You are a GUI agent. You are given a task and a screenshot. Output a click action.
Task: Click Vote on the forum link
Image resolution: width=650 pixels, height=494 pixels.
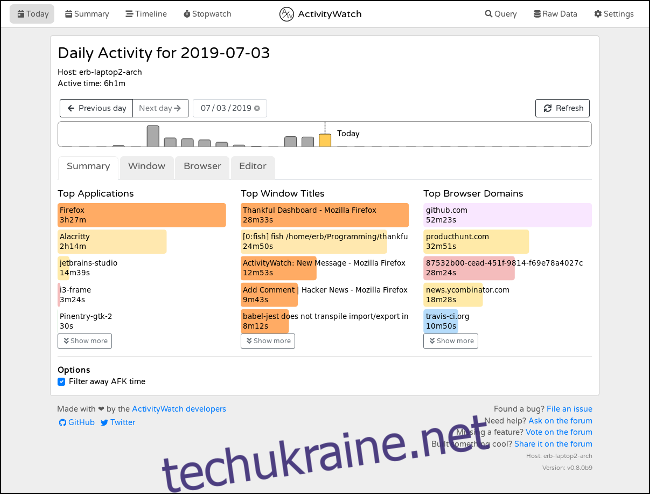(x=559, y=432)
